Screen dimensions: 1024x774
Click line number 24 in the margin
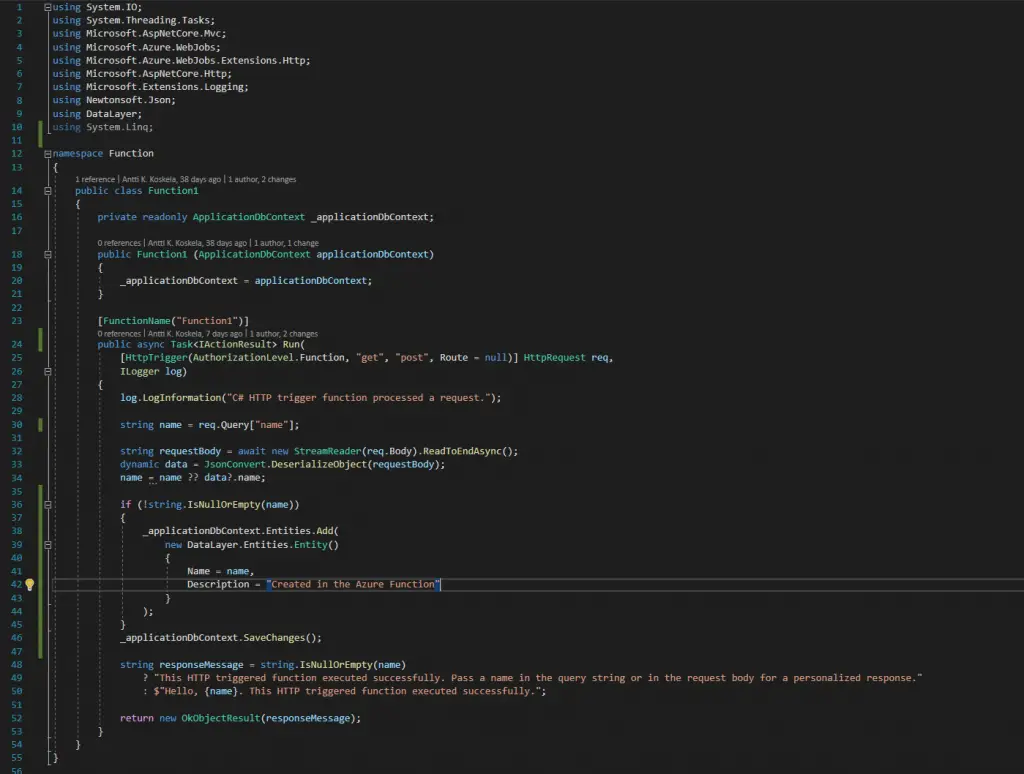point(17,344)
